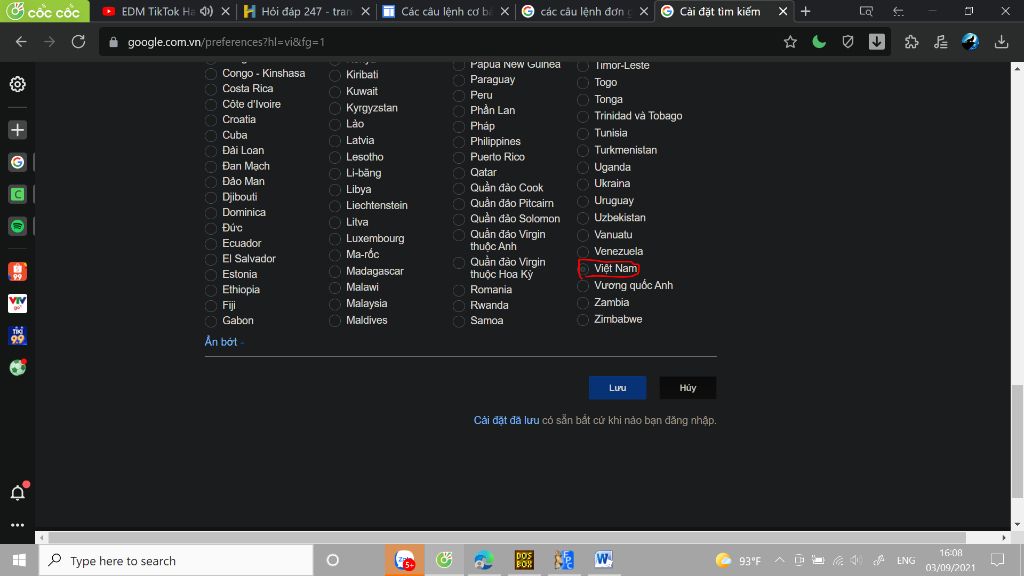Select Philippines as the region
Screen dimensions: 1024x576
tap(459, 142)
